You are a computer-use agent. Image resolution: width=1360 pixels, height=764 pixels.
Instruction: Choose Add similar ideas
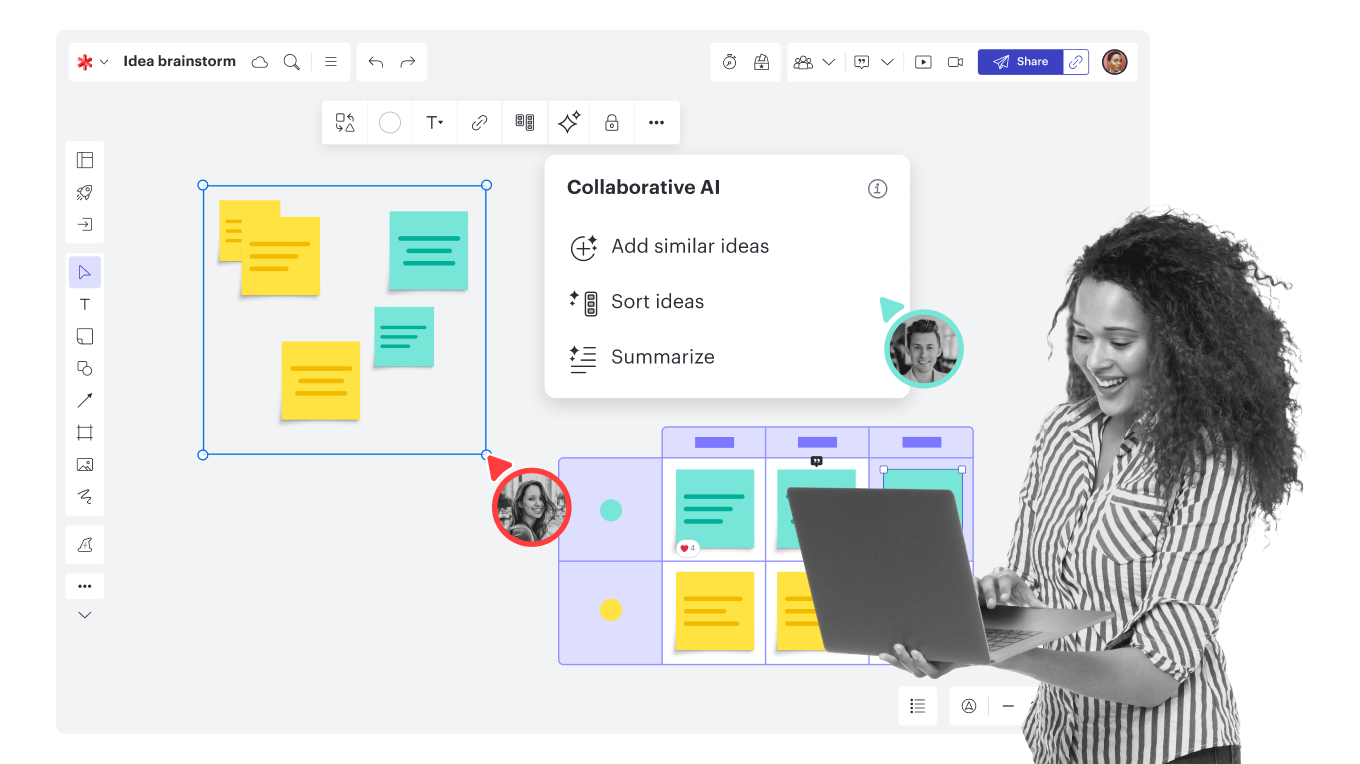690,247
